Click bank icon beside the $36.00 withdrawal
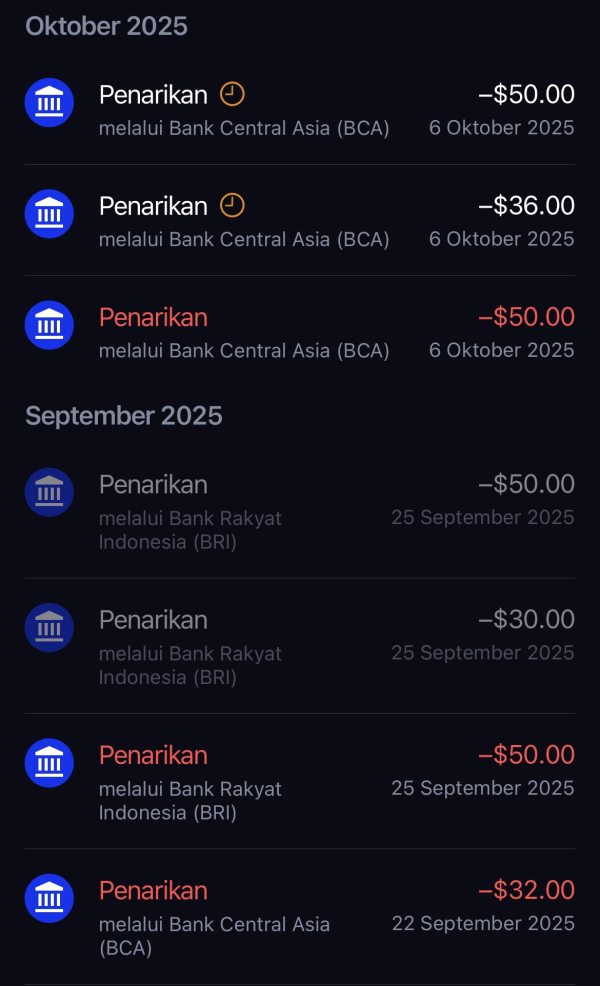Viewport: 600px width, 986px height. [x=49, y=213]
